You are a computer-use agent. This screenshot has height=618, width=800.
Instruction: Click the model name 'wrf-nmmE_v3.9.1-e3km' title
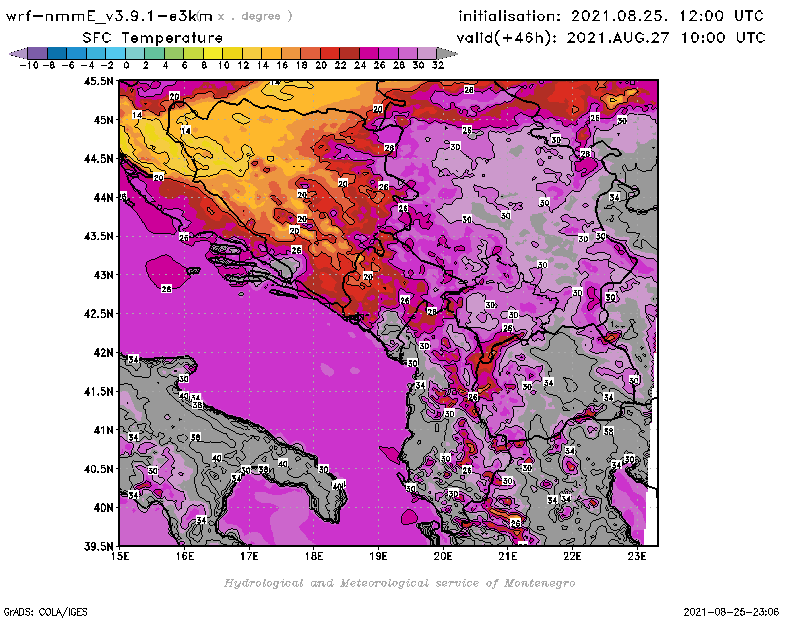point(109,16)
